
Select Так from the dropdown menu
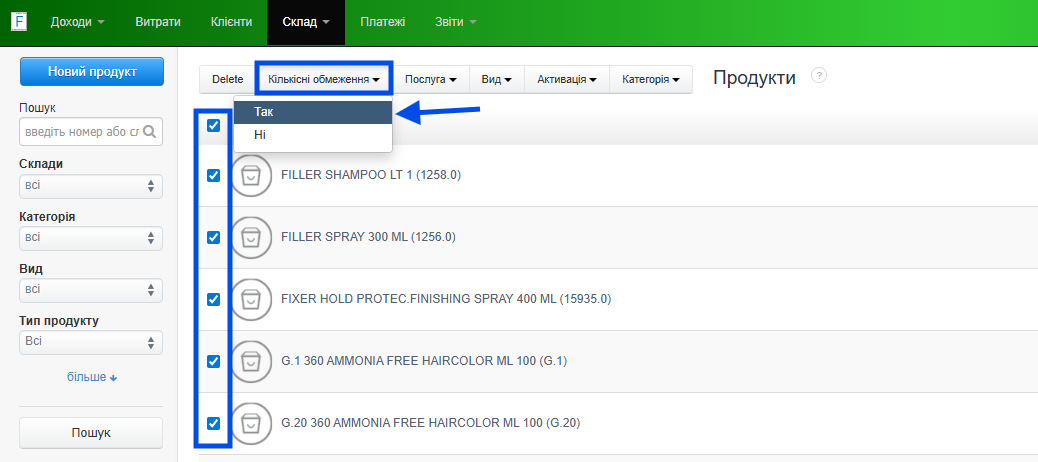pyautogui.click(x=312, y=112)
